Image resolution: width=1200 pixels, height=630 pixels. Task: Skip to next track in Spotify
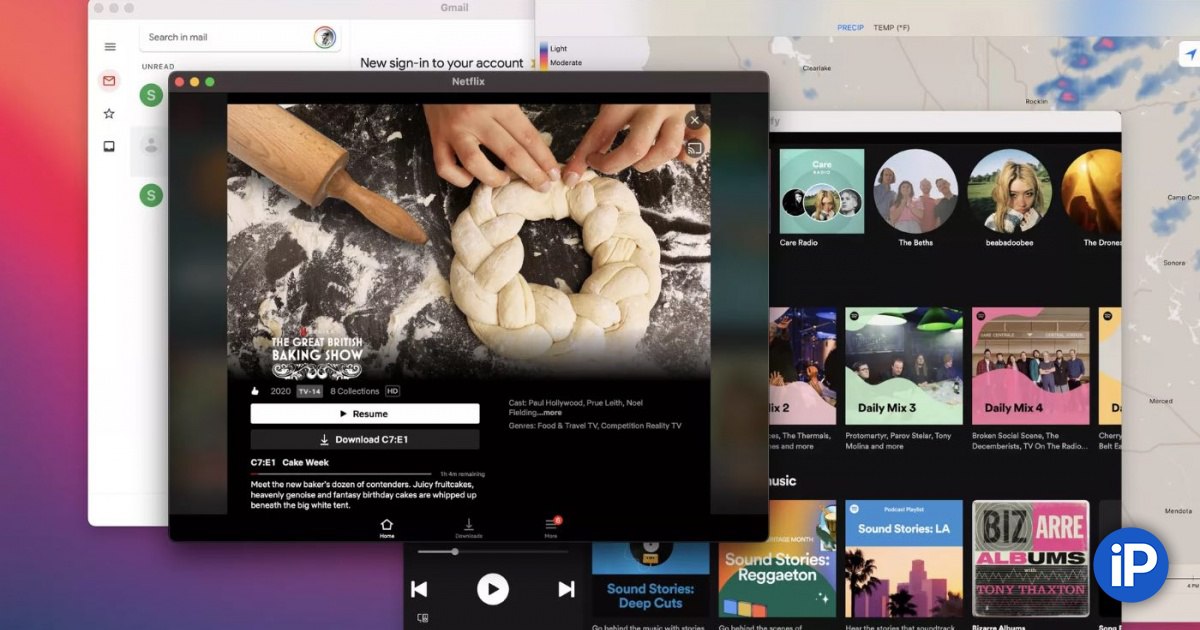[x=566, y=589]
